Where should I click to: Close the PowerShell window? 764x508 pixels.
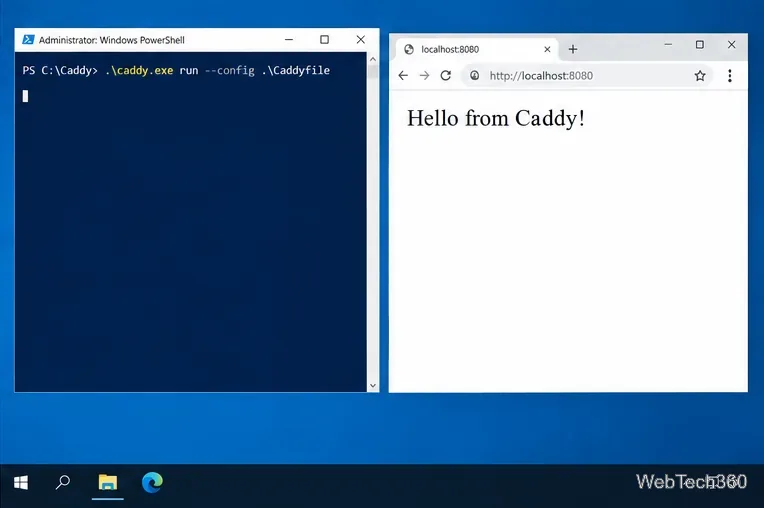[x=361, y=39]
